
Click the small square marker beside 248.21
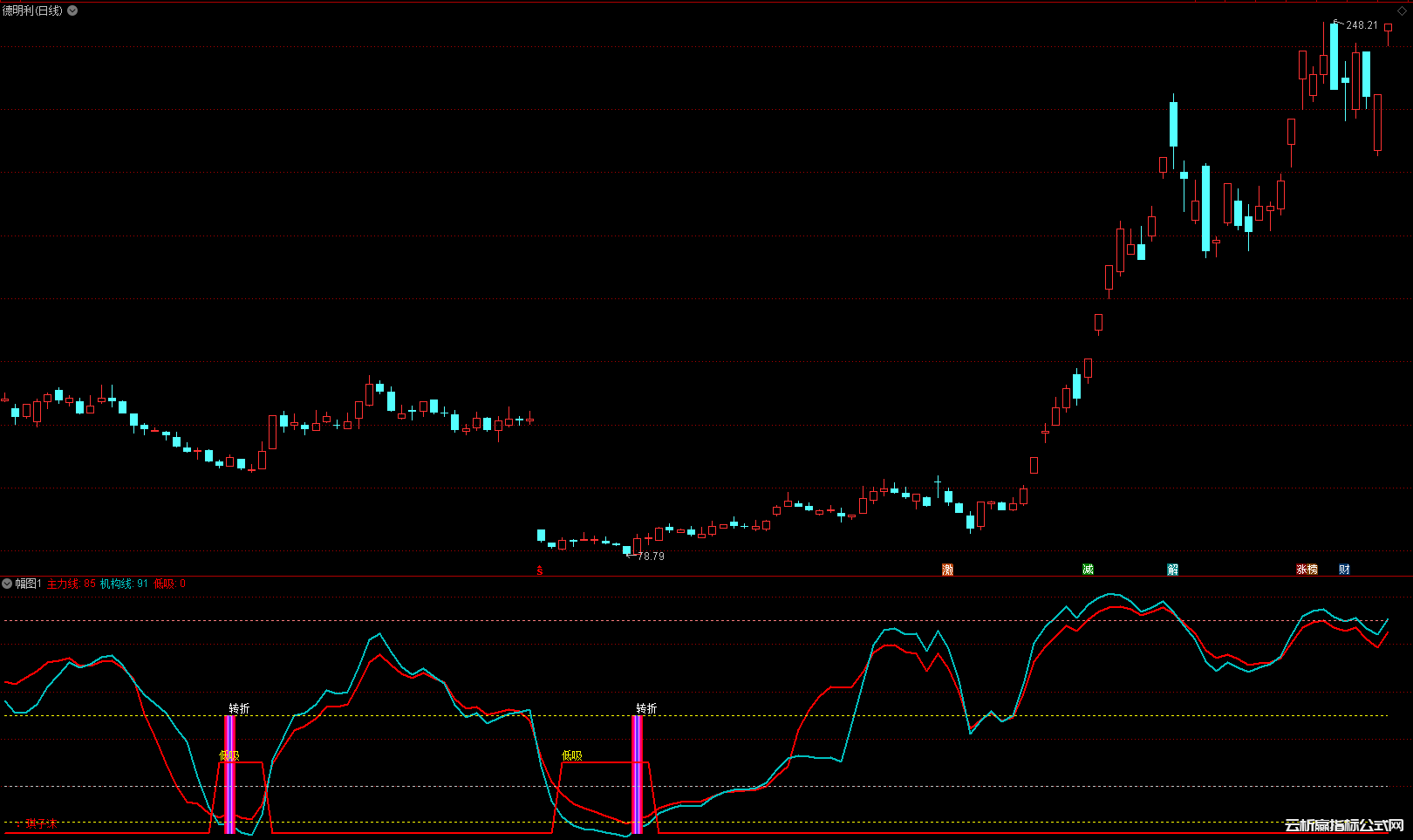coord(1388,28)
